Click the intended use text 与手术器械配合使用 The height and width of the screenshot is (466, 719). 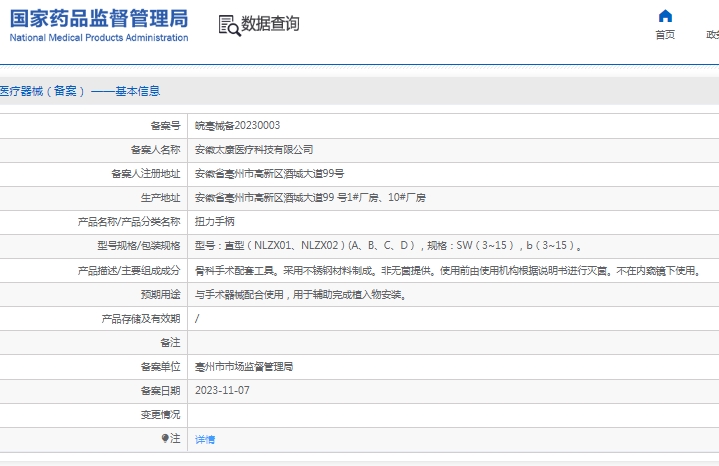300,295
